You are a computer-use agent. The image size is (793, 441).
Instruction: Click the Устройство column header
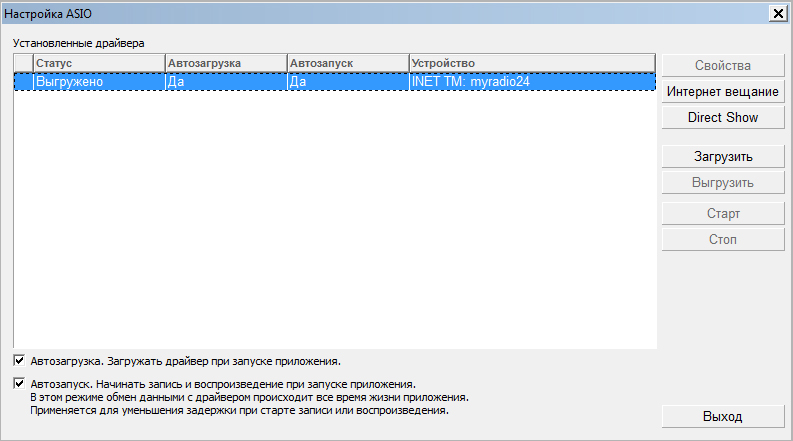click(530, 63)
